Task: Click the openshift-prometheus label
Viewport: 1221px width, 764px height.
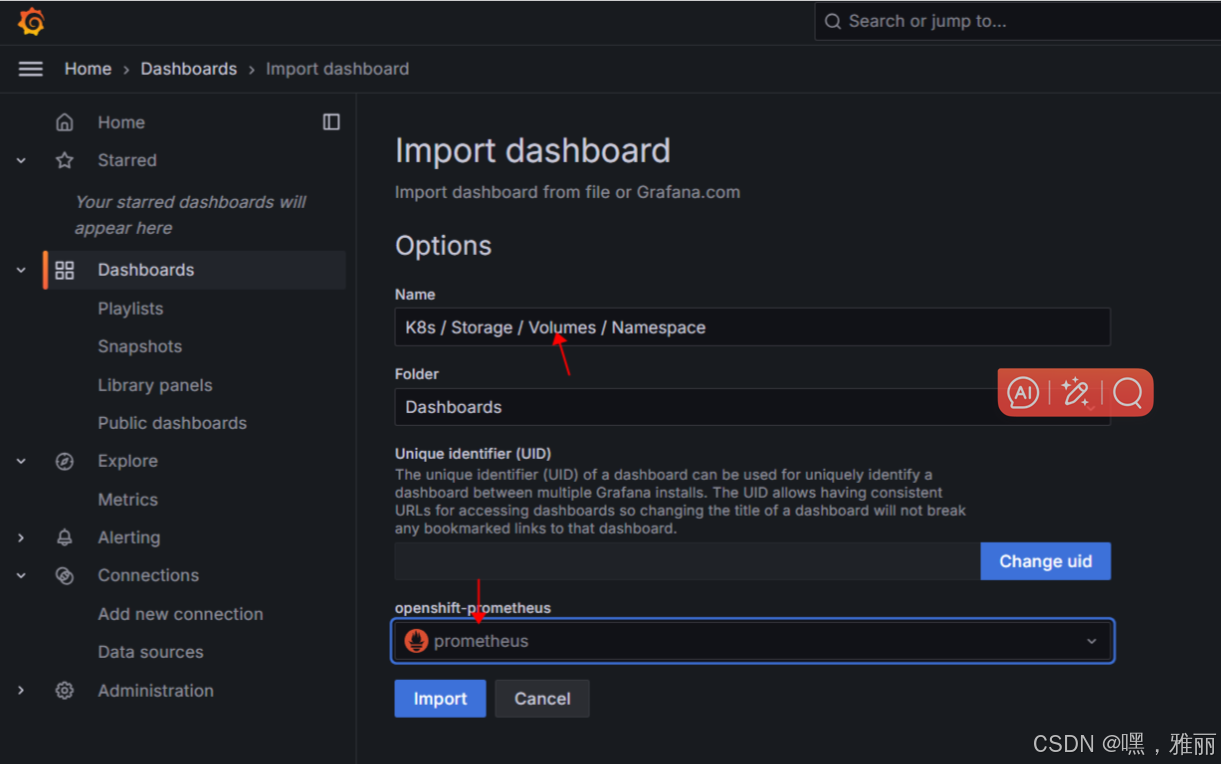Action: click(x=472, y=608)
